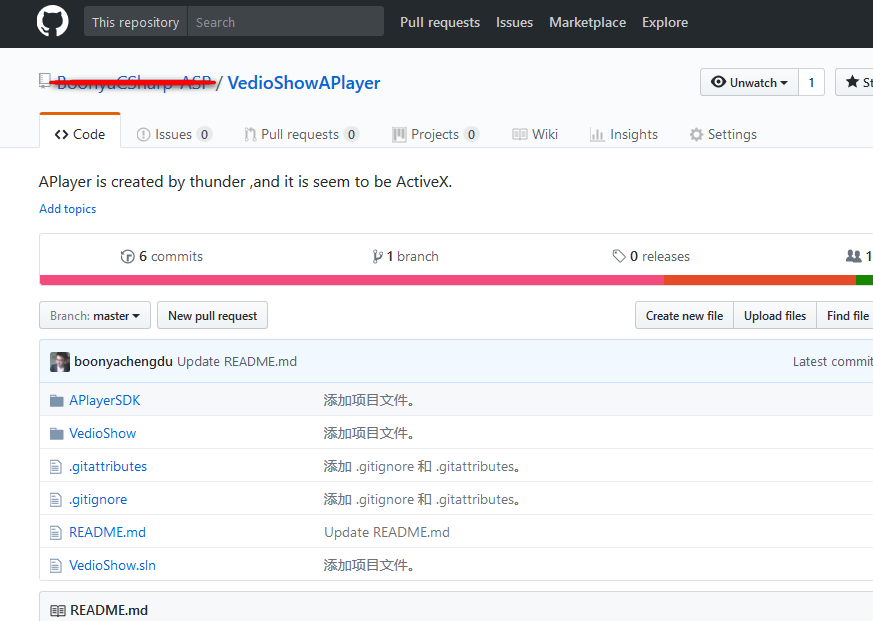Click the contributors people icon
The width and height of the screenshot is (873, 621).
pos(854,256)
